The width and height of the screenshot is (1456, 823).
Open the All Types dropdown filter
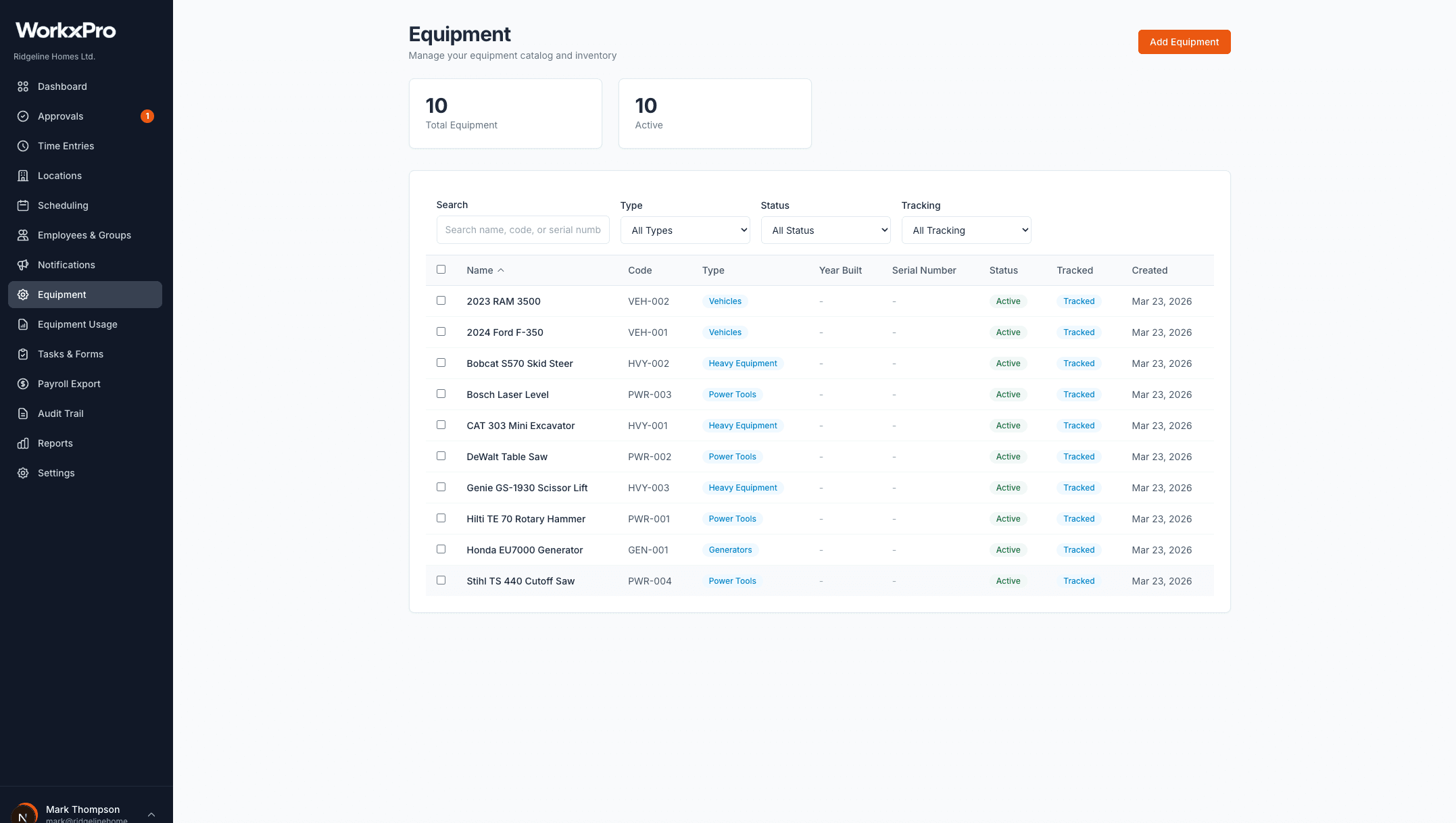coord(685,230)
